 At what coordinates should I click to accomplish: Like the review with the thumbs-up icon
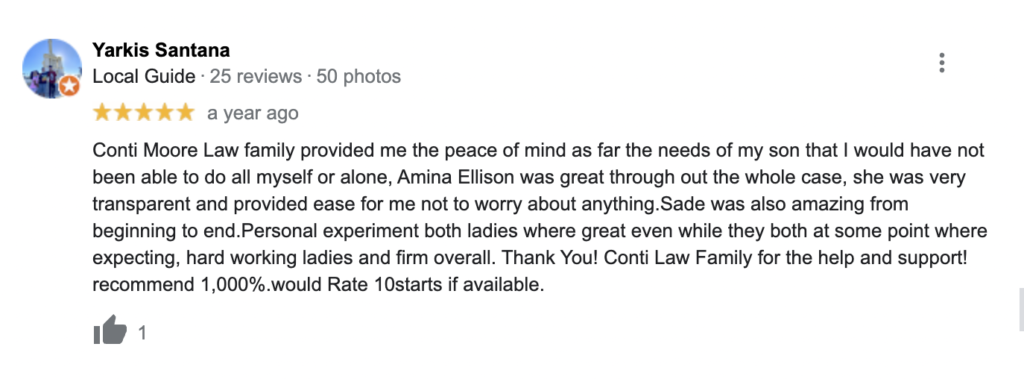(x=110, y=330)
